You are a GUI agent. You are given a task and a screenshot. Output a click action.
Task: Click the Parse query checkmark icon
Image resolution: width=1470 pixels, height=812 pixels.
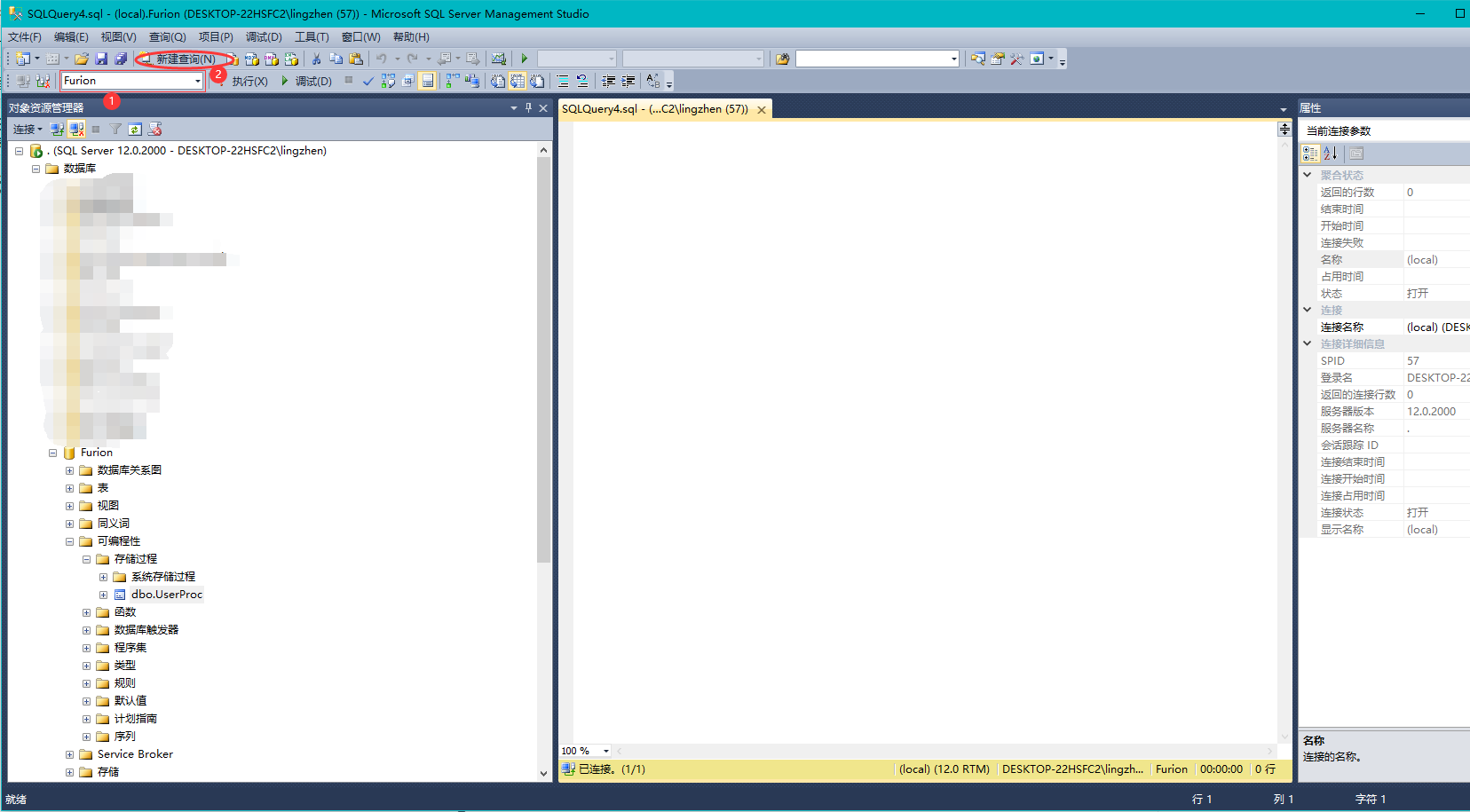[x=368, y=81]
